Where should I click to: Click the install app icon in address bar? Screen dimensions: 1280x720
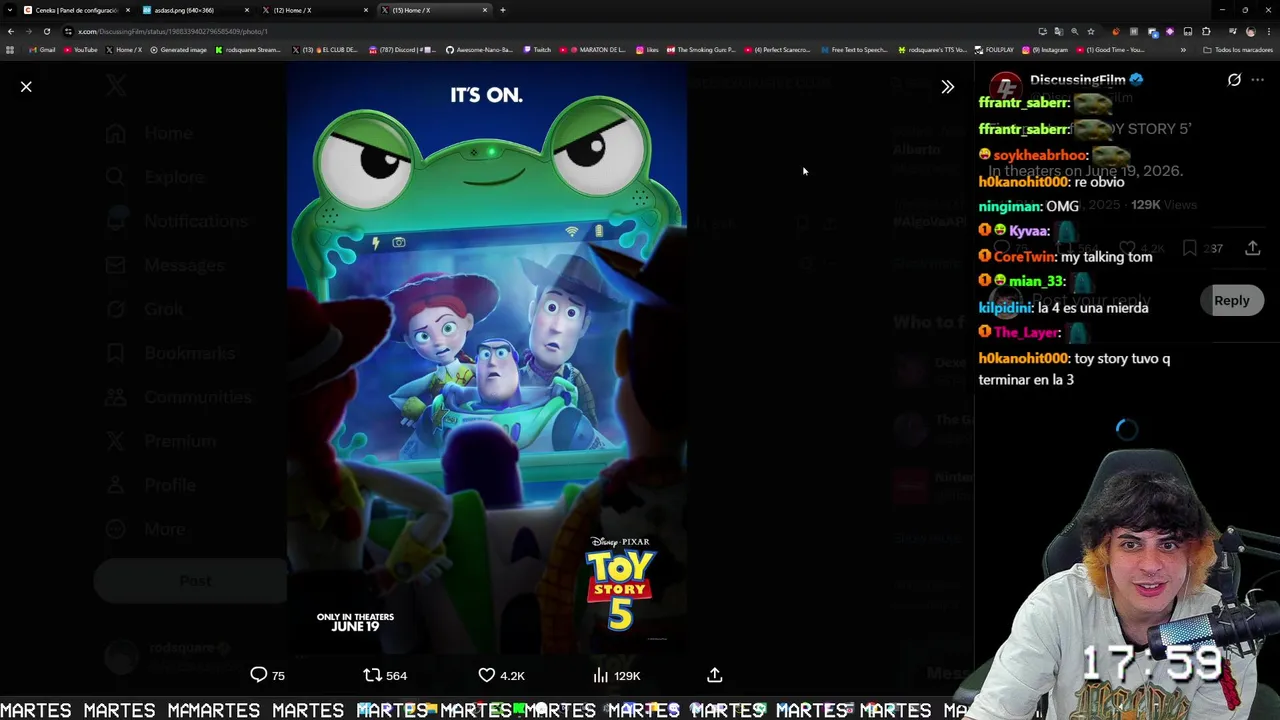[x=1042, y=31]
